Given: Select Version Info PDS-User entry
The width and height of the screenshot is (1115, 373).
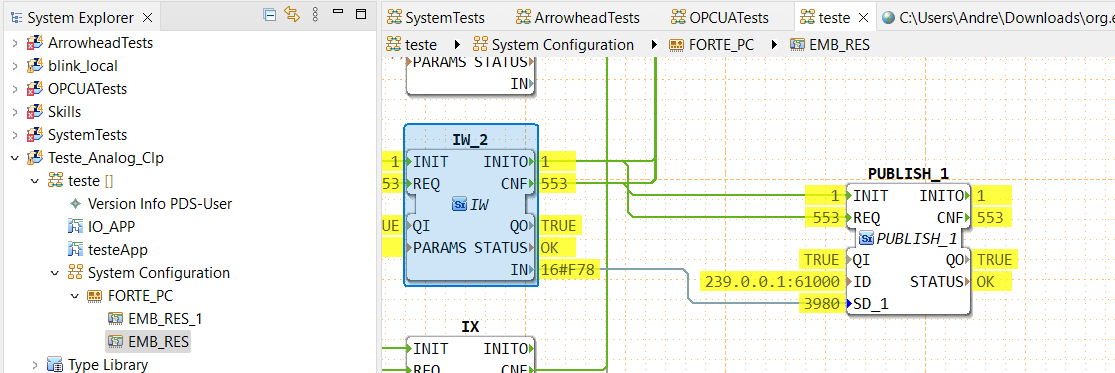Looking at the screenshot, I should point(151,204).
